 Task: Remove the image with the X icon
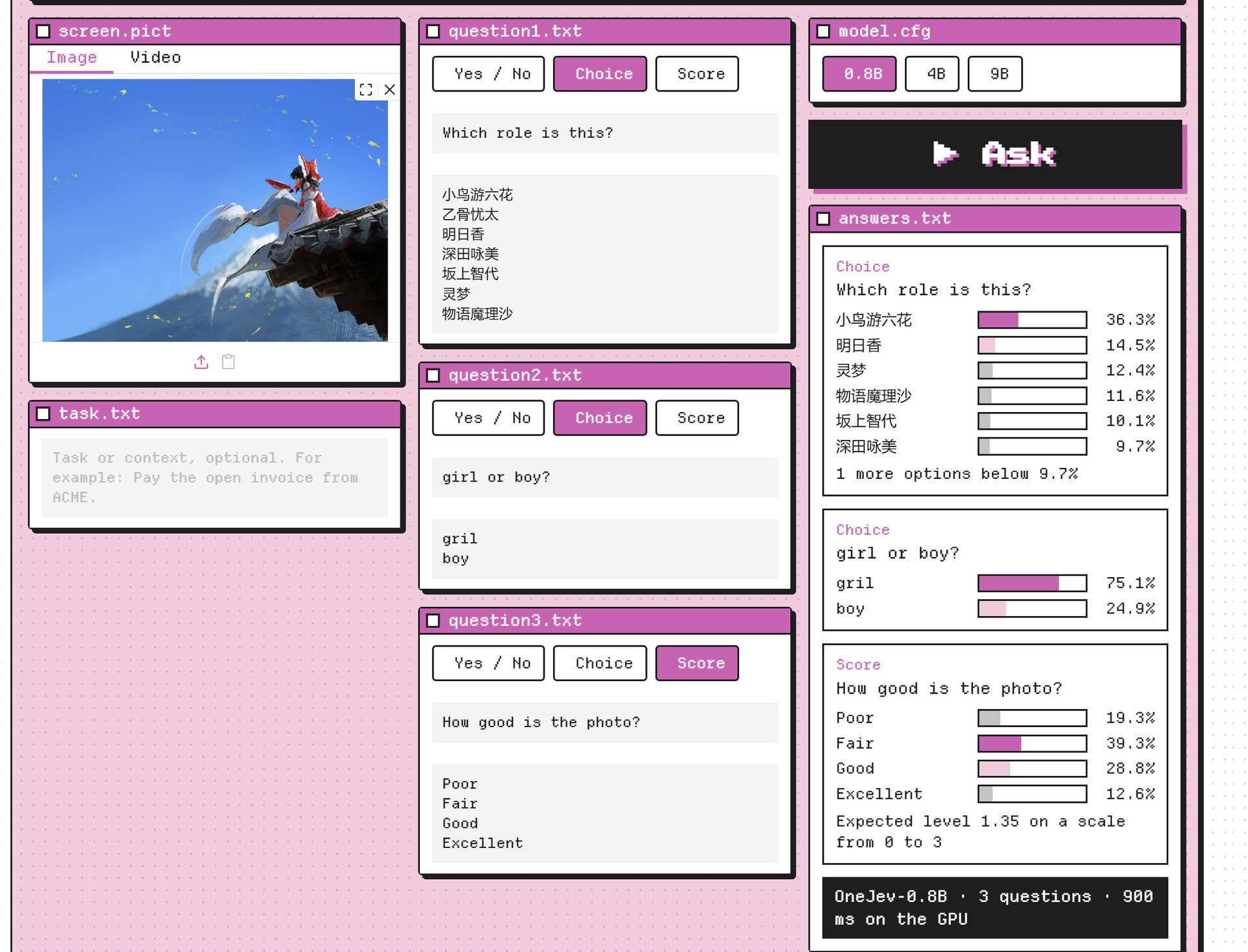tap(389, 90)
